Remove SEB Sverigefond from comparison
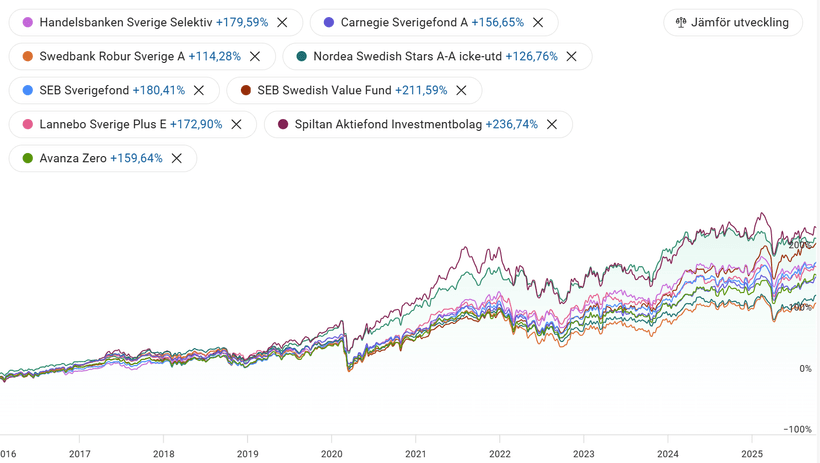 coord(199,90)
